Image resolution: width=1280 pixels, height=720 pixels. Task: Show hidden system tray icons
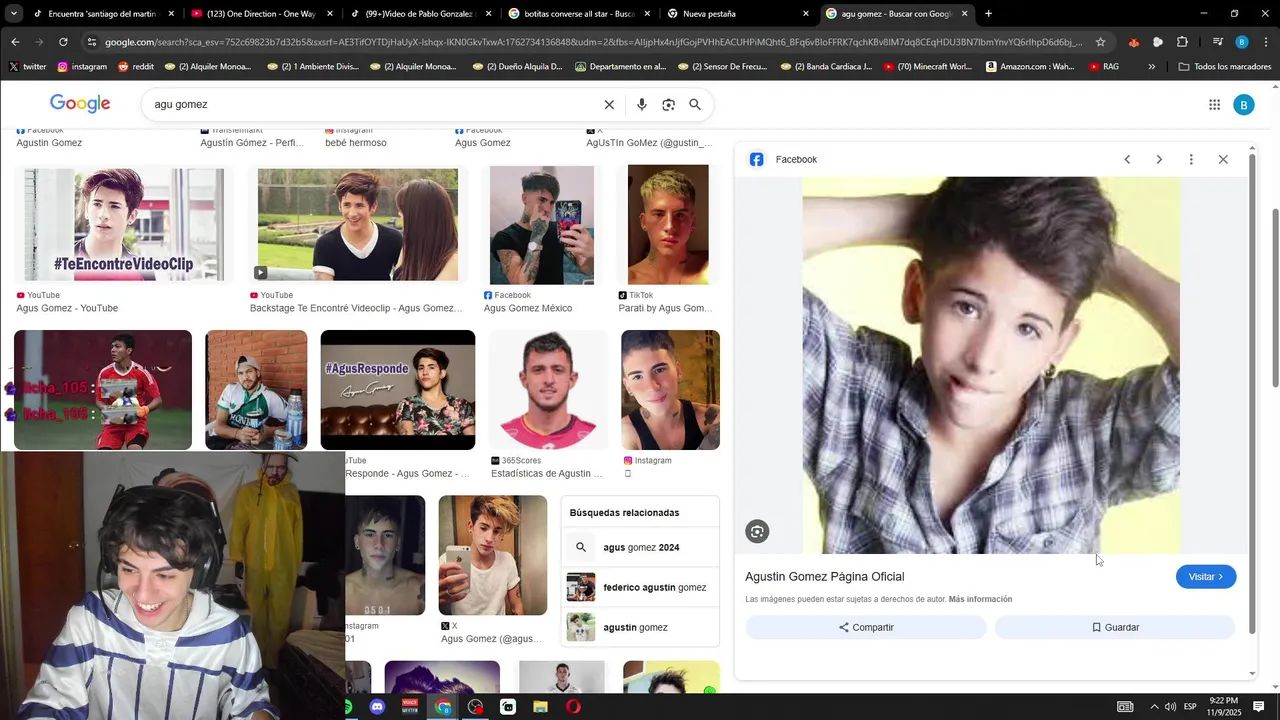(x=1154, y=707)
